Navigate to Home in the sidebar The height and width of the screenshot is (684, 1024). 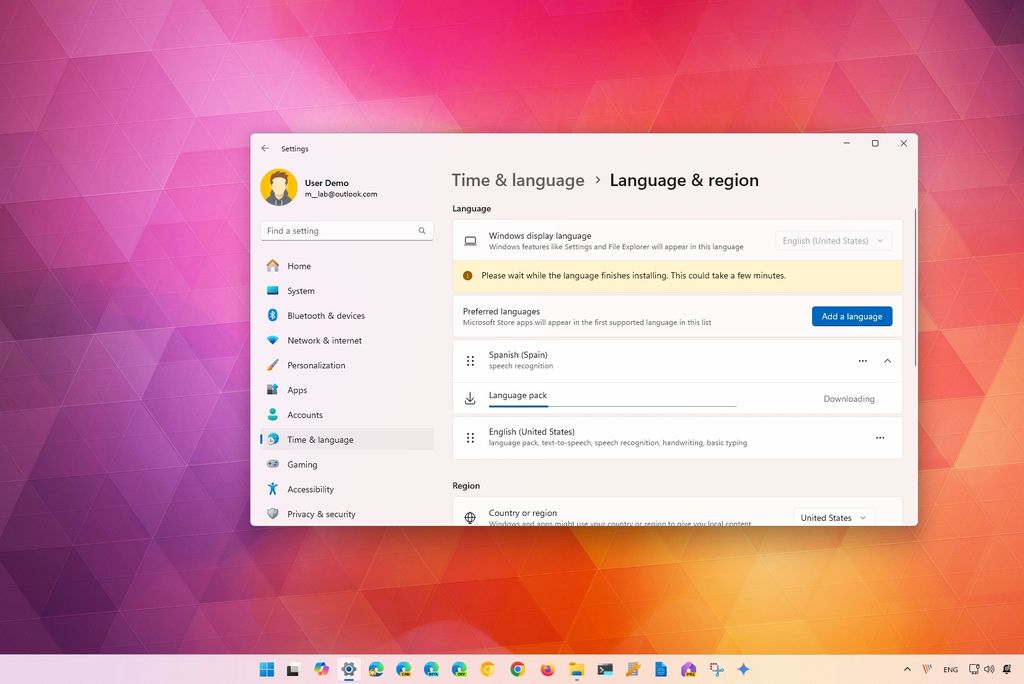tap(299, 265)
